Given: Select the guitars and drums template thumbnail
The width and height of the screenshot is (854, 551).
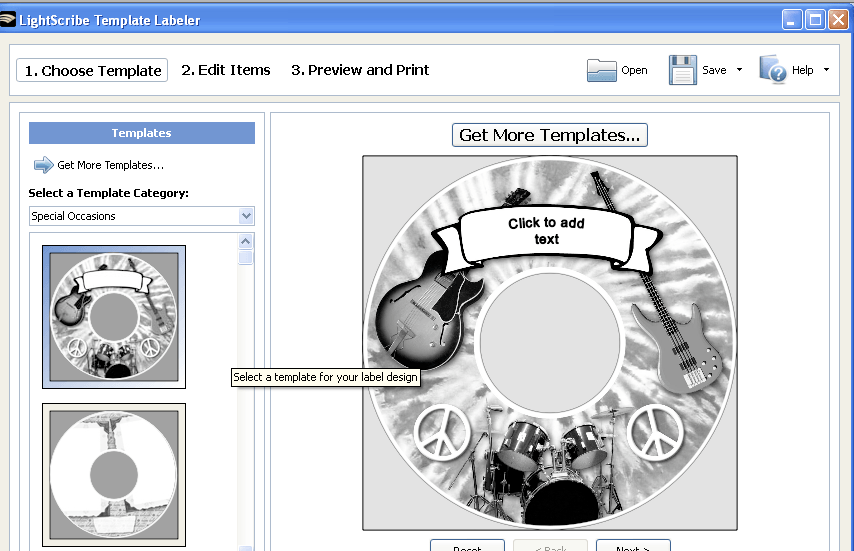Looking at the screenshot, I should 114,317.
